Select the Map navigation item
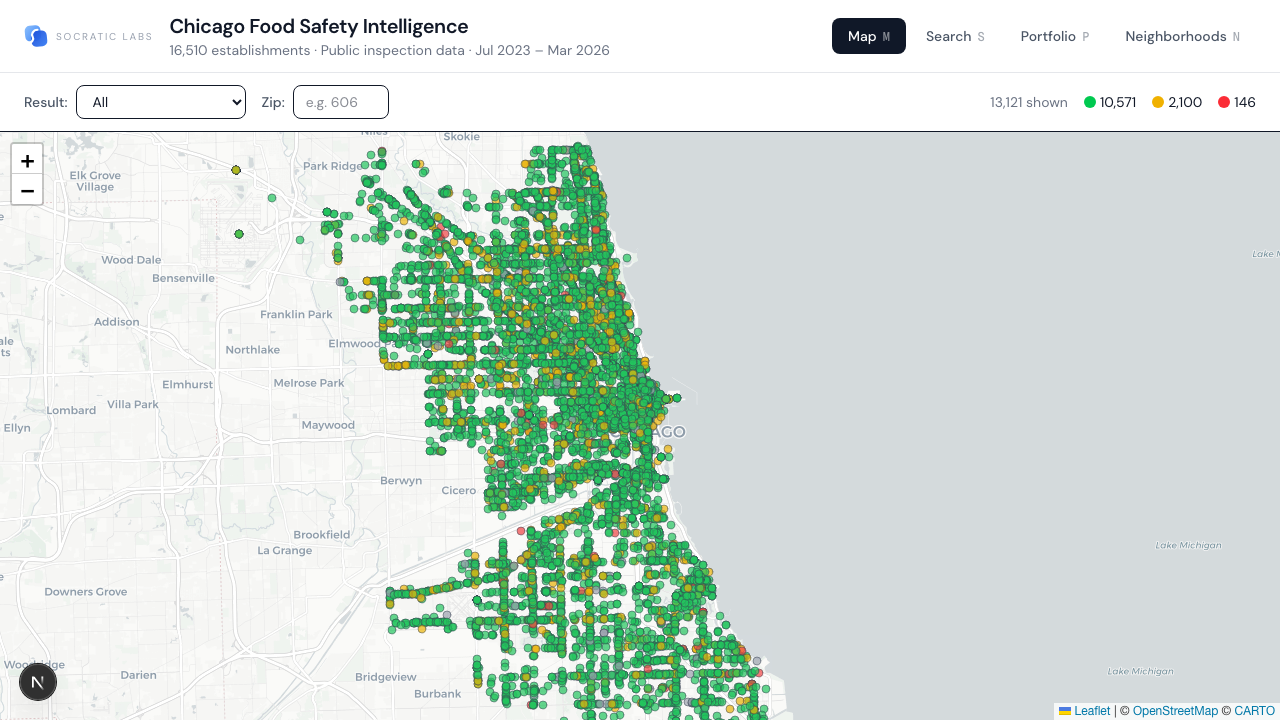Viewport: 1280px width, 720px height. 868,36
